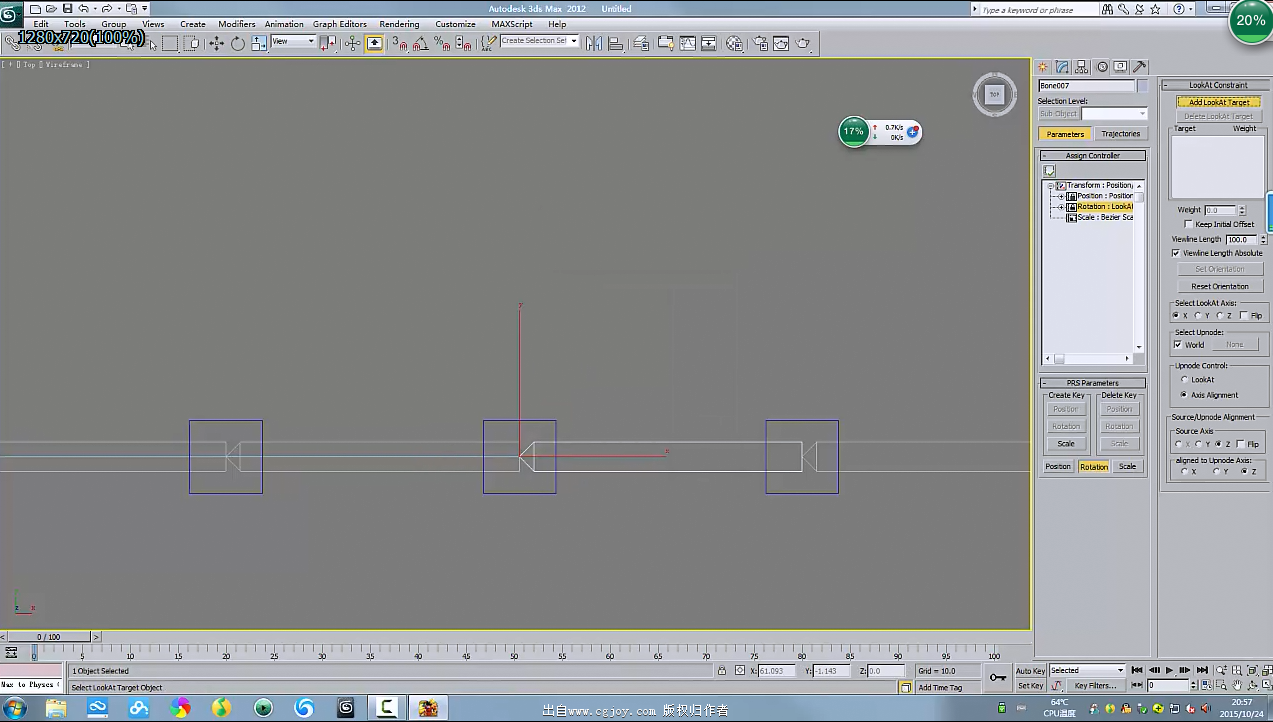Viewport: 1273px width, 722px height.
Task: Click the Assign Controller icon button
Action: (1049, 171)
